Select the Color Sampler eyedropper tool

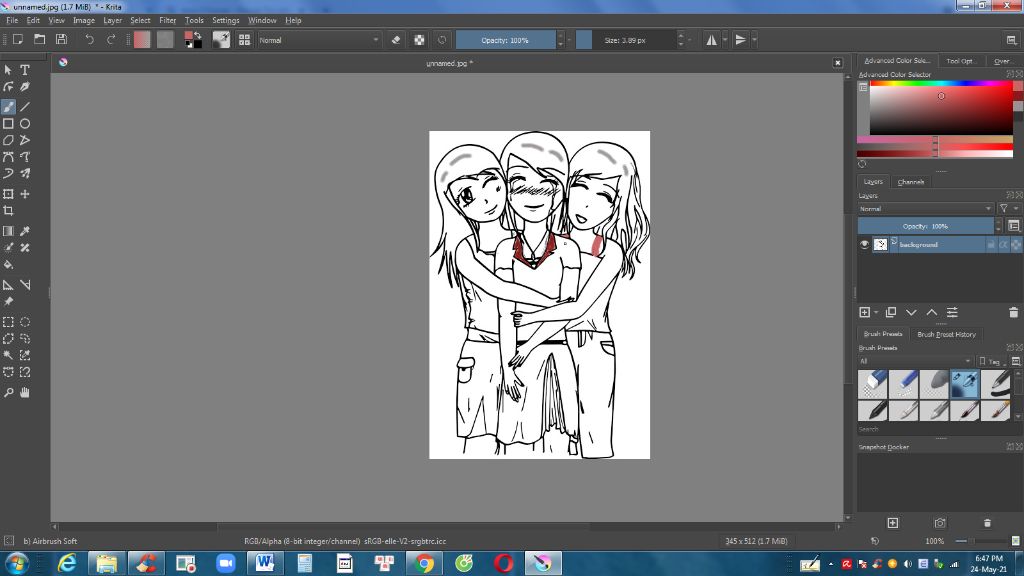(x=25, y=231)
